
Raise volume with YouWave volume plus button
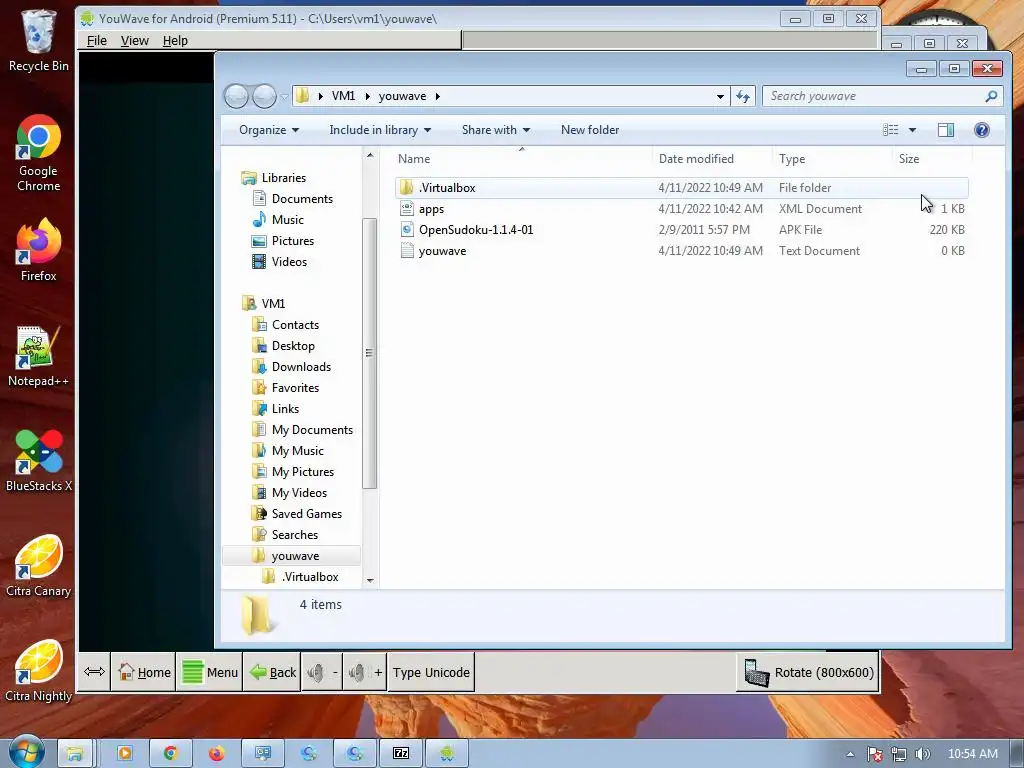364,672
